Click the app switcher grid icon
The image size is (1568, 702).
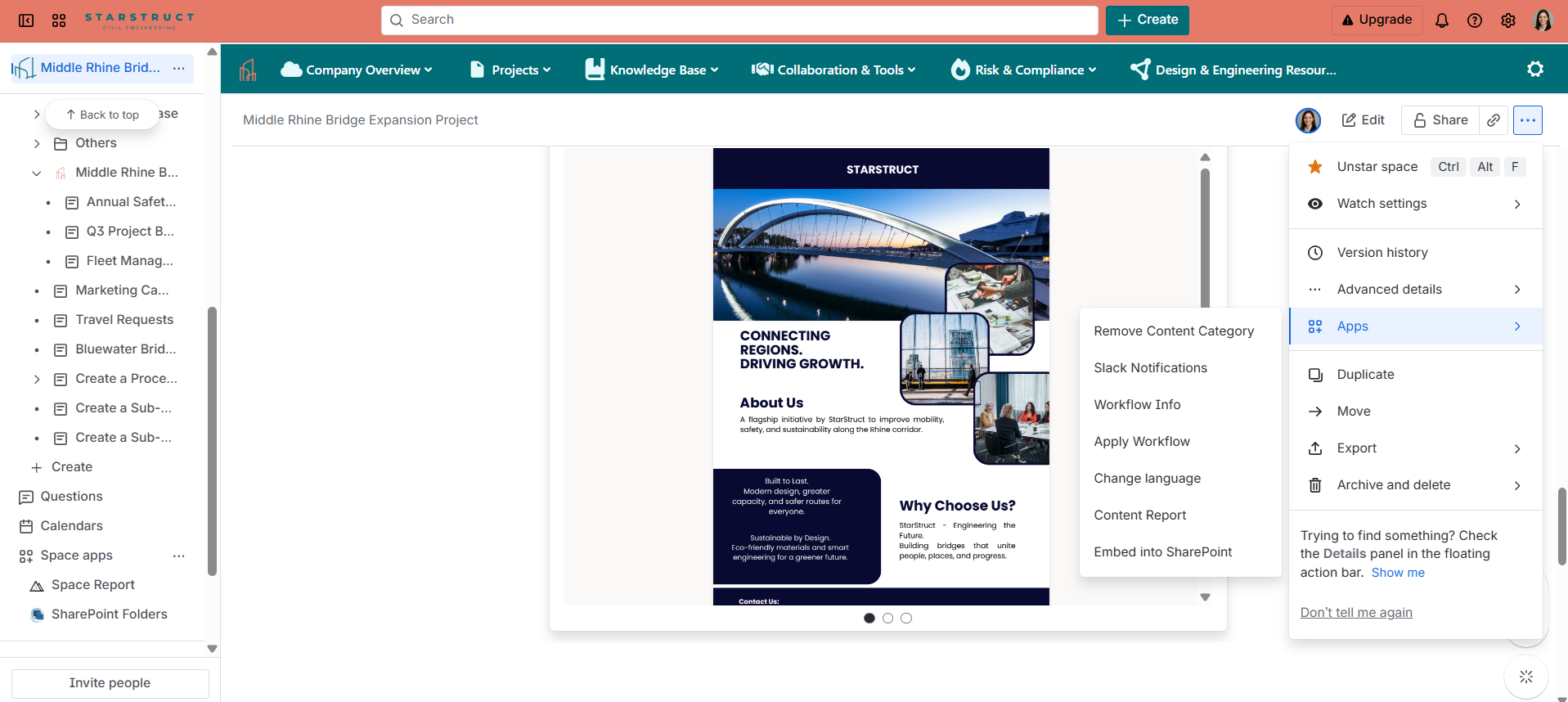[x=59, y=20]
